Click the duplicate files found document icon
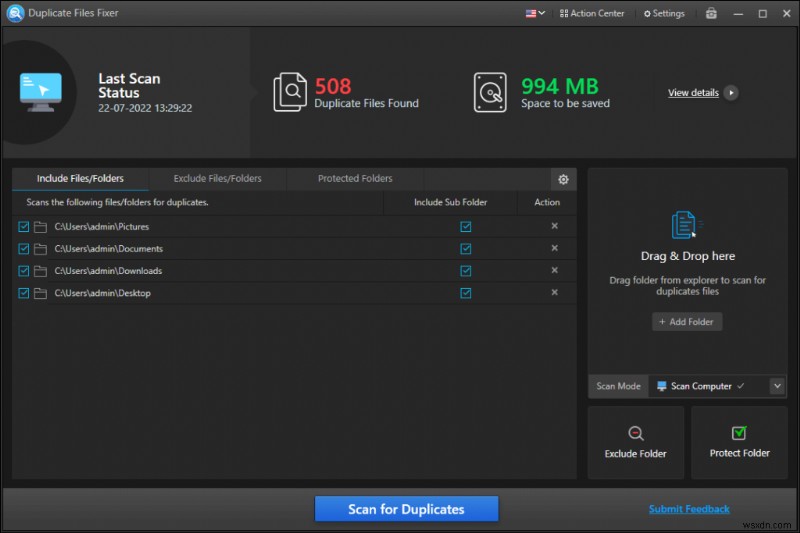The height and width of the screenshot is (533, 800). pos(290,92)
